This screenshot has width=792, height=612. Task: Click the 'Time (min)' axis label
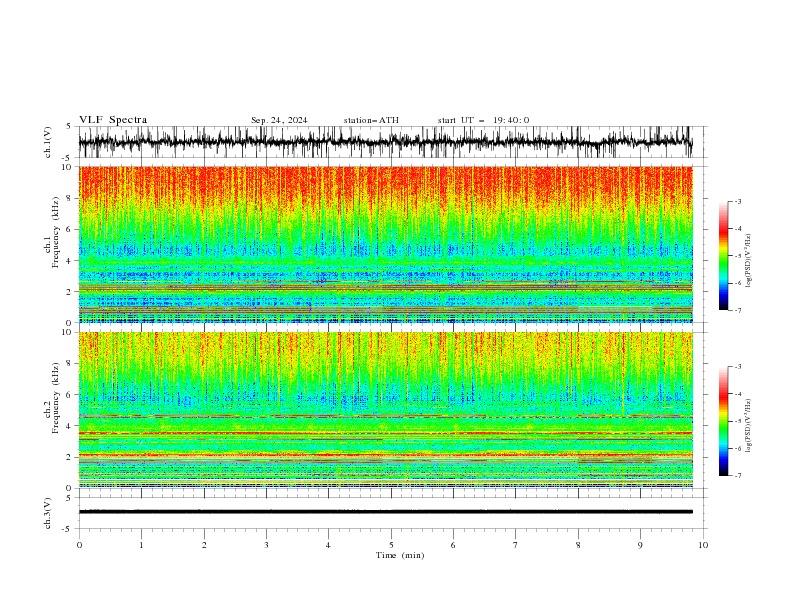400,555
